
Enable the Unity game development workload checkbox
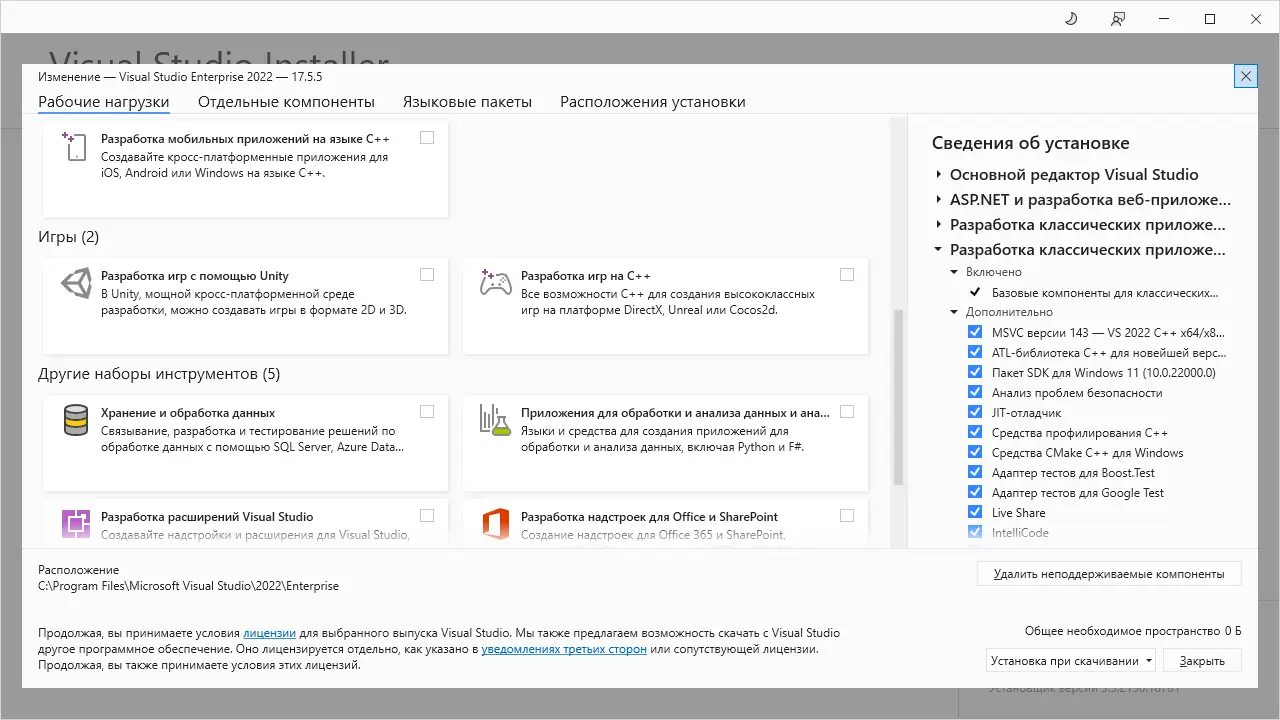coord(427,274)
